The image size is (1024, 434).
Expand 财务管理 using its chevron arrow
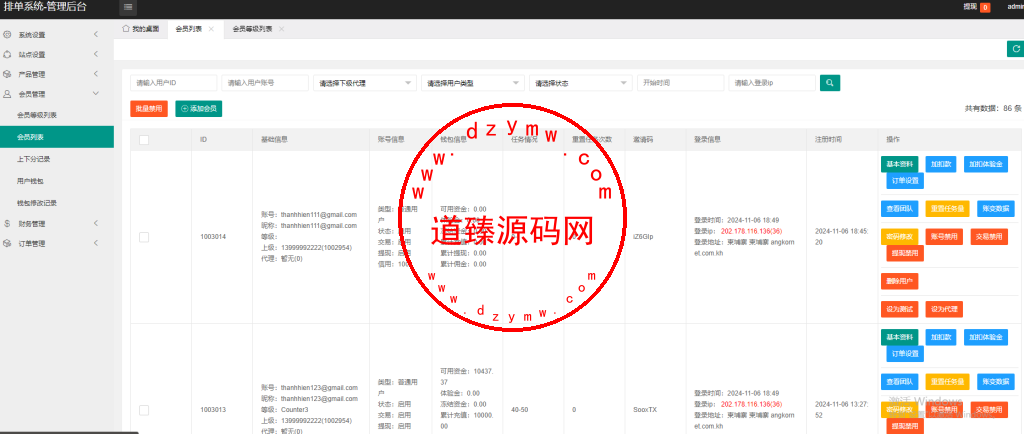coord(96,223)
